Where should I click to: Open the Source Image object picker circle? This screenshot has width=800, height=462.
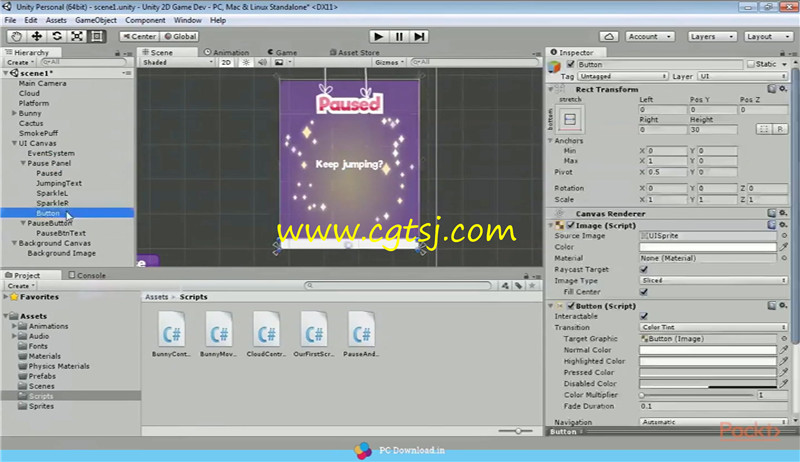784,236
